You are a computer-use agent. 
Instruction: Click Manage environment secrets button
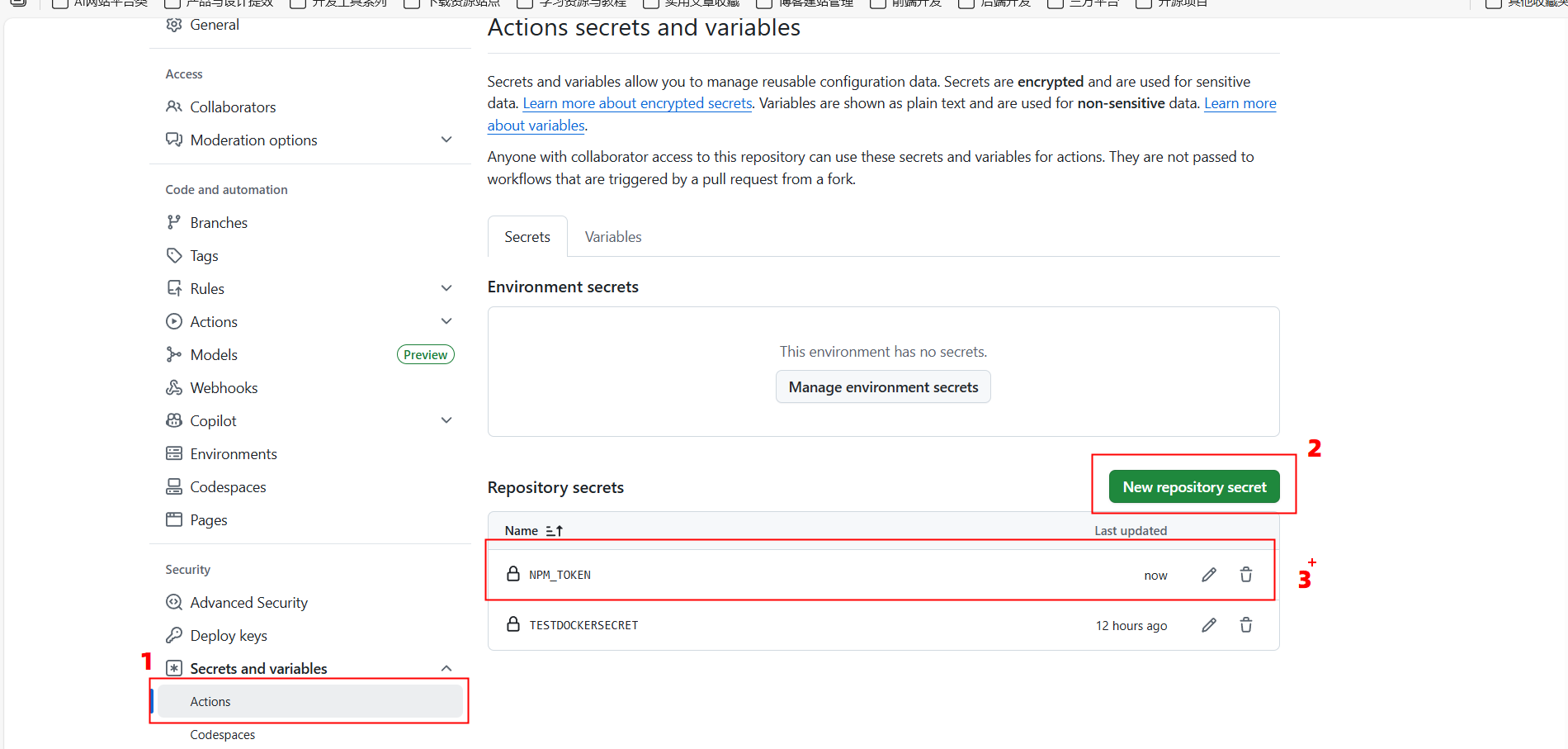pos(883,387)
